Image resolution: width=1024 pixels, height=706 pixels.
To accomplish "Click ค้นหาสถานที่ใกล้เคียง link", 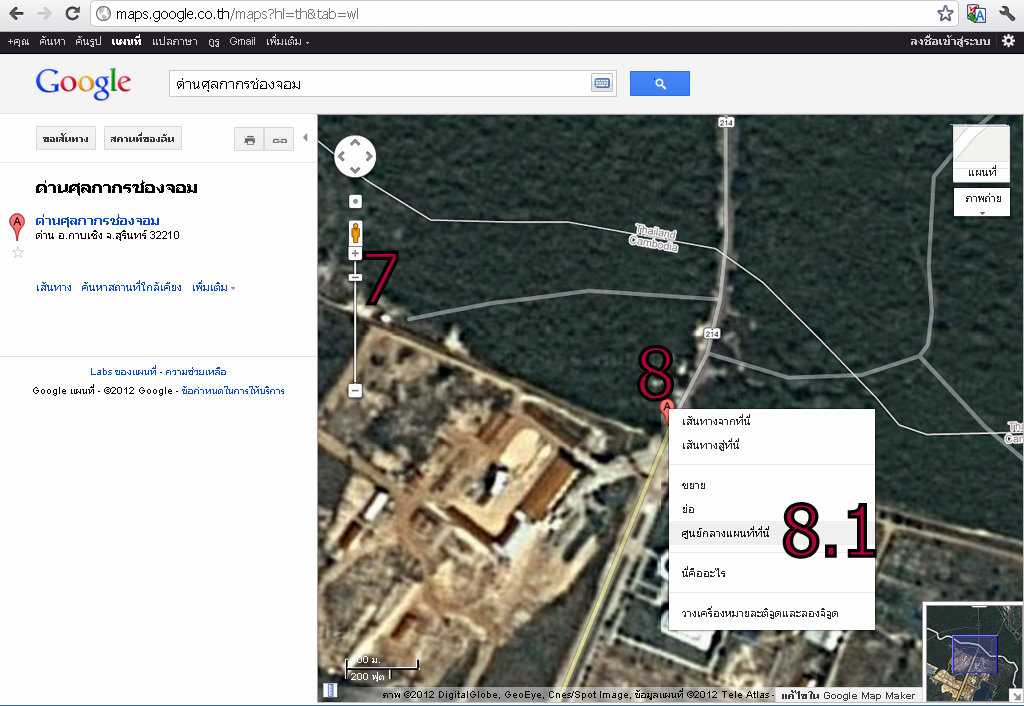I will click(131, 287).
